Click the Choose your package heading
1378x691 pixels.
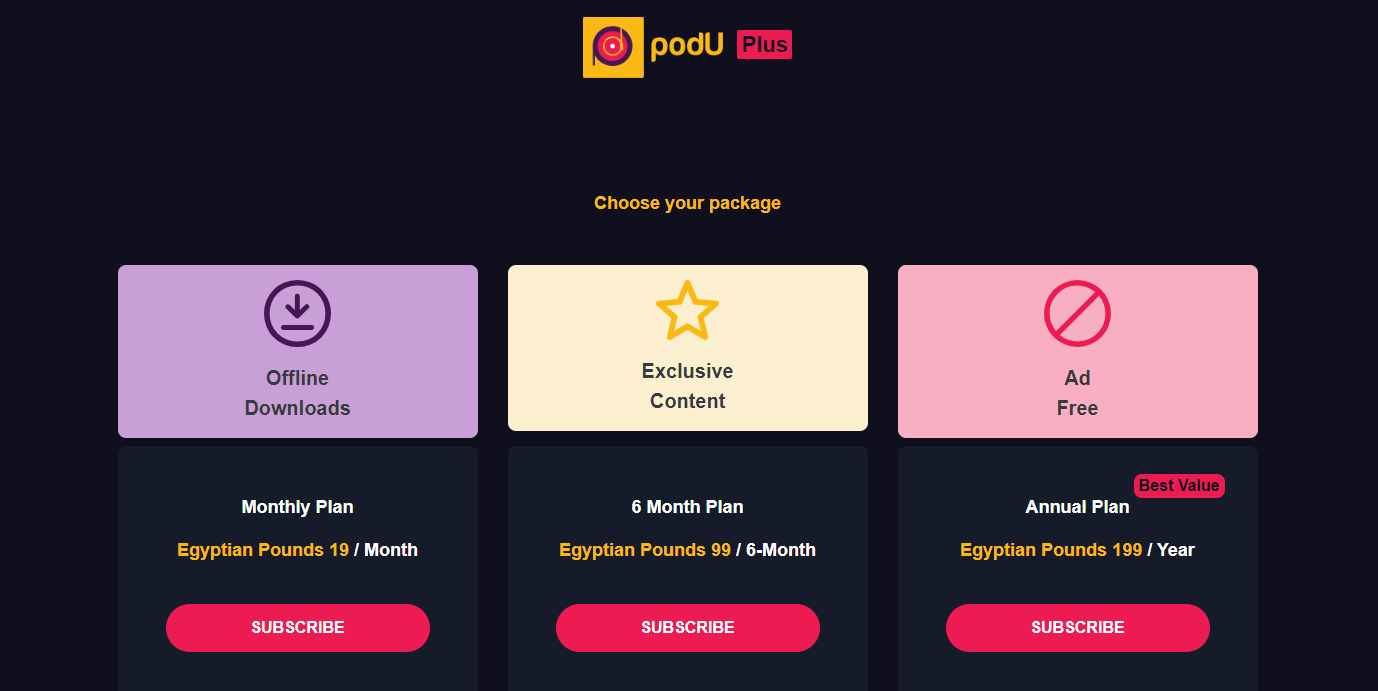tap(688, 203)
